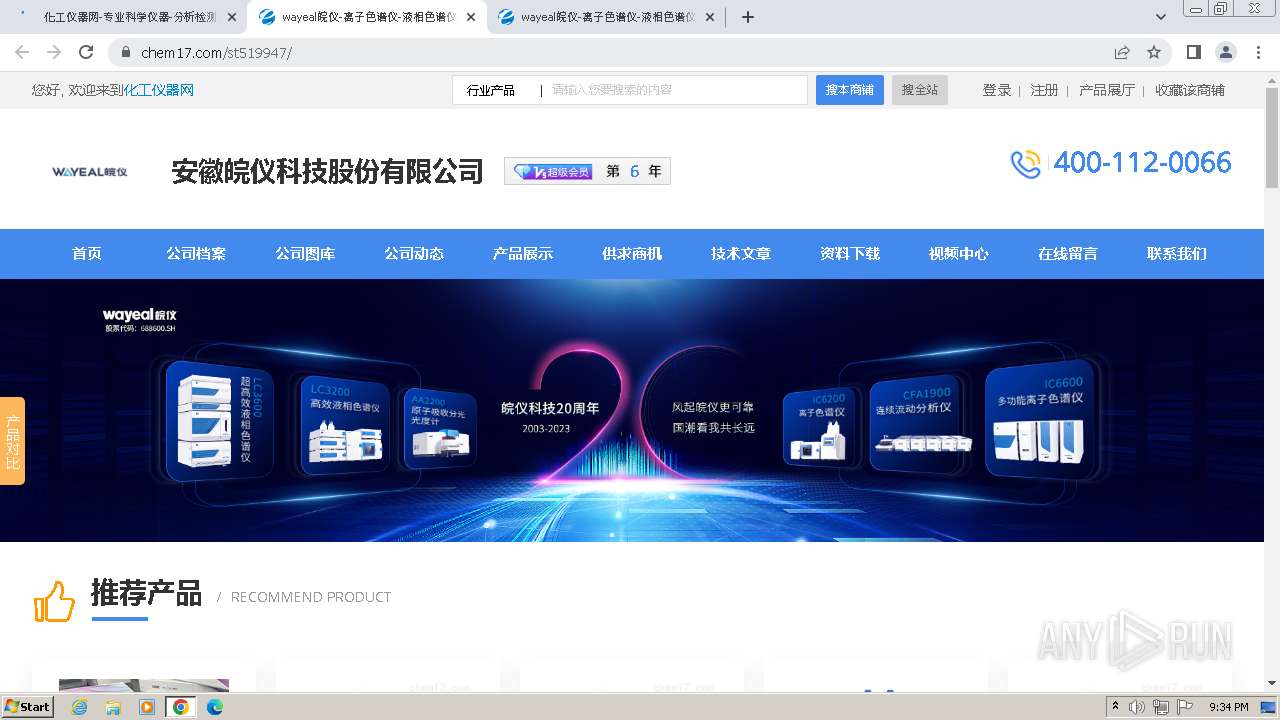The height and width of the screenshot is (720, 1280).
Task: Open the 行业产品 search category dropdown
Action: pyautogui.click(x=497, y=90)
